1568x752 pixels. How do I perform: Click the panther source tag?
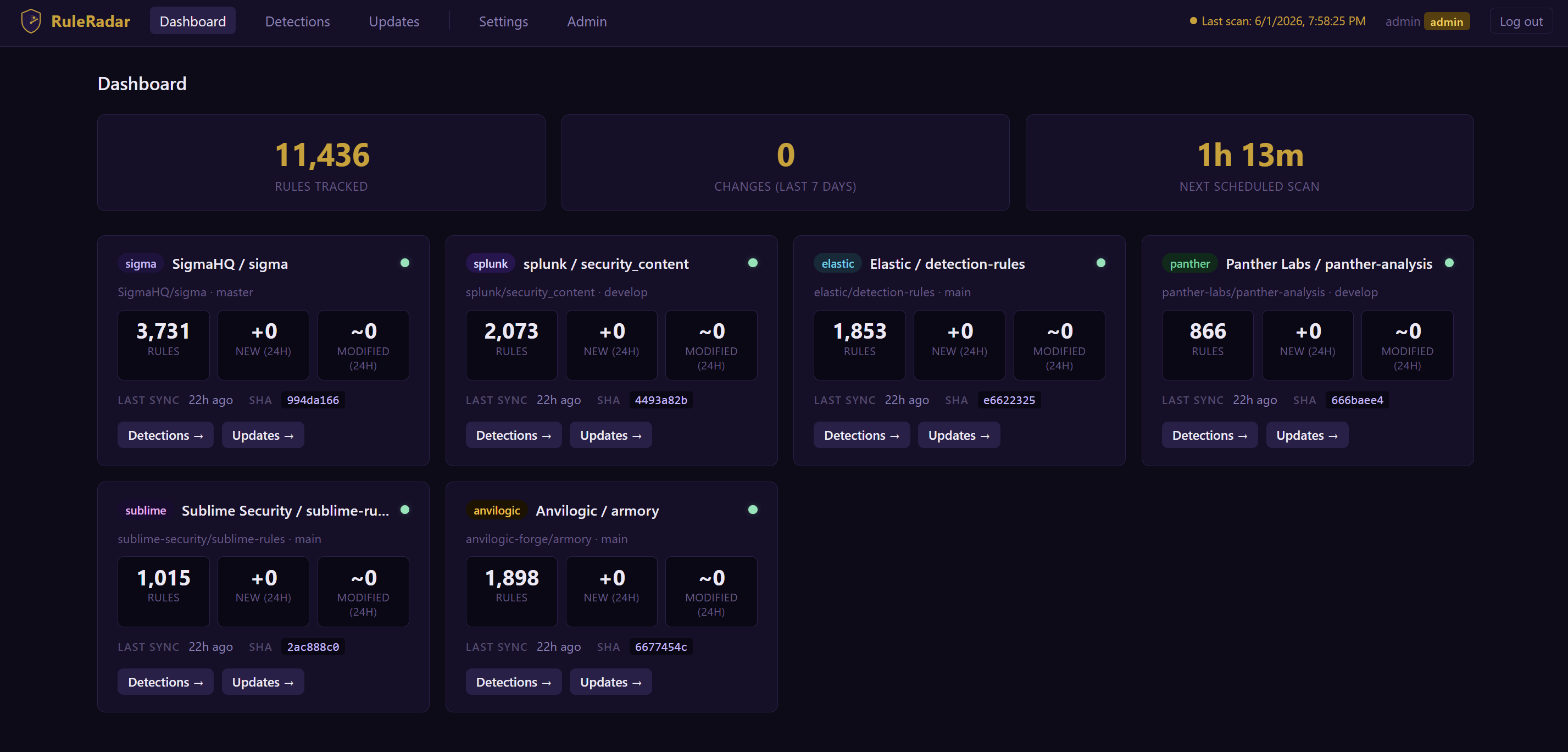[1189, 264]
